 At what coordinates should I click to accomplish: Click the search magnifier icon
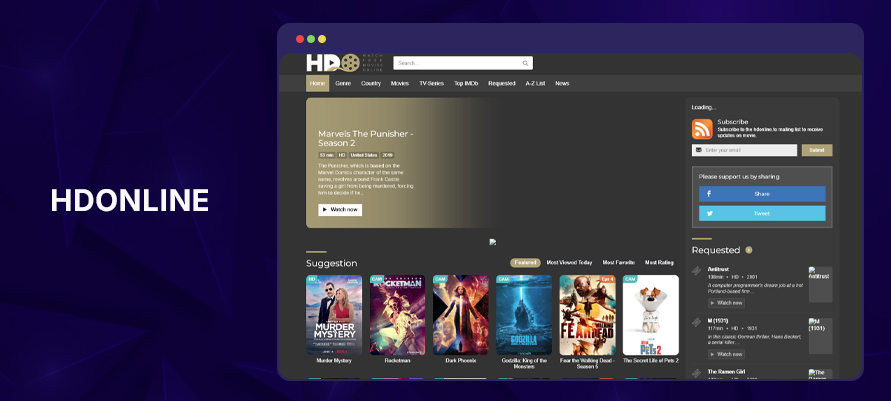[526, 63]
